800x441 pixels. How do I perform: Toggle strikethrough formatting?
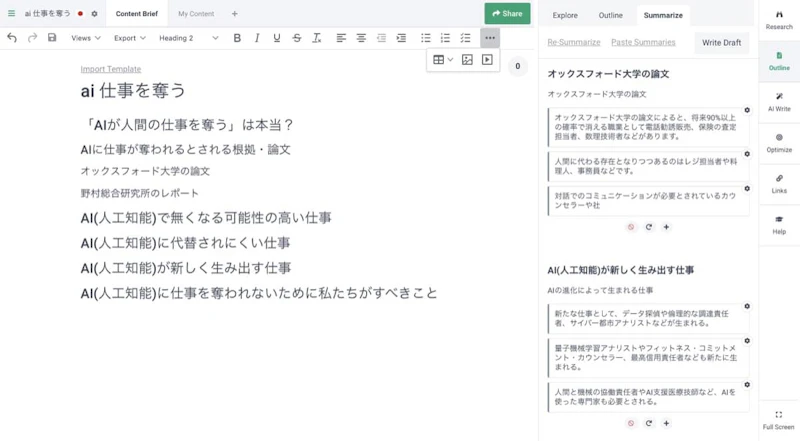point(296,38)
